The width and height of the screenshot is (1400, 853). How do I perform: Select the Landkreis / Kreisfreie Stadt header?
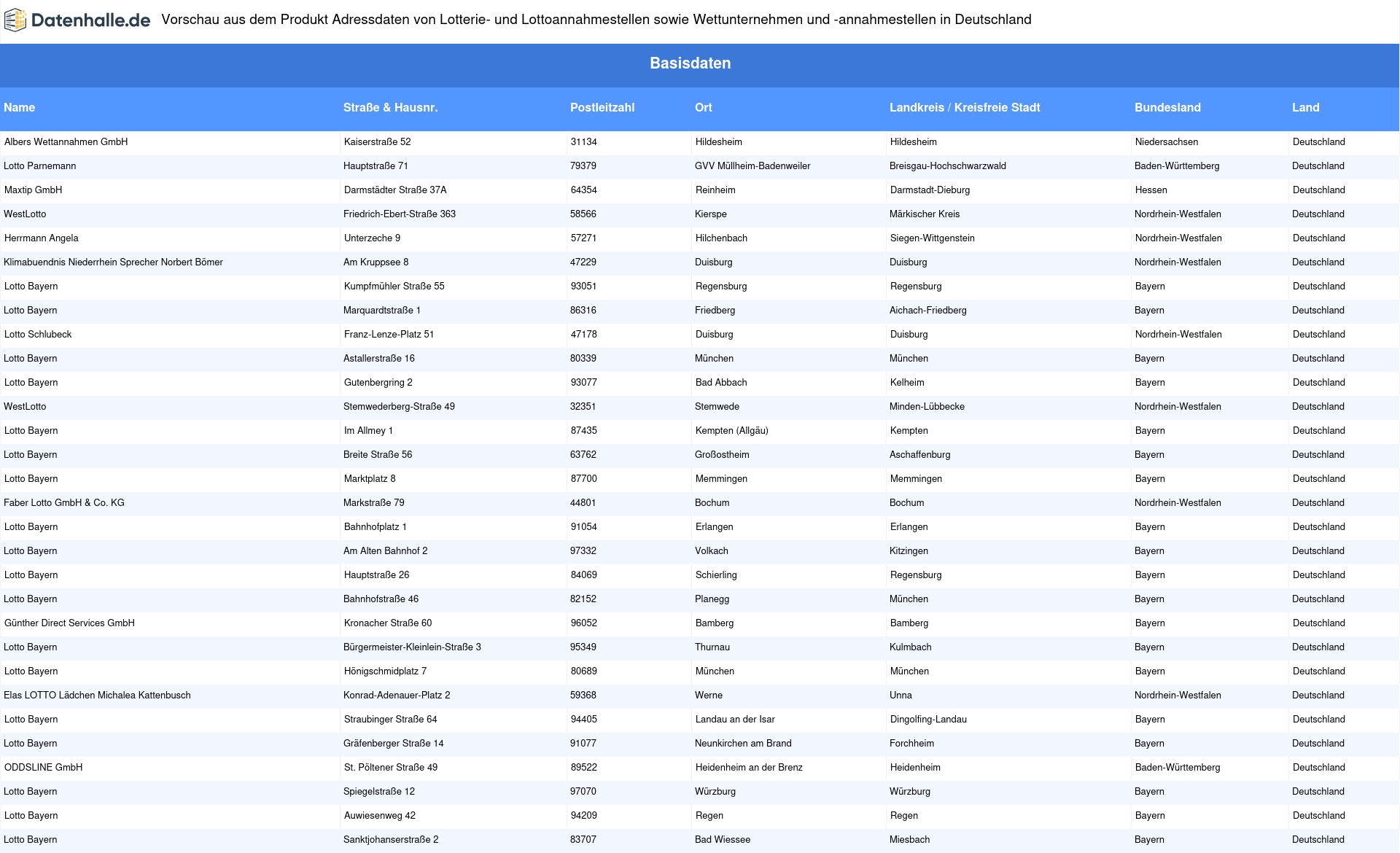point(965,108)
